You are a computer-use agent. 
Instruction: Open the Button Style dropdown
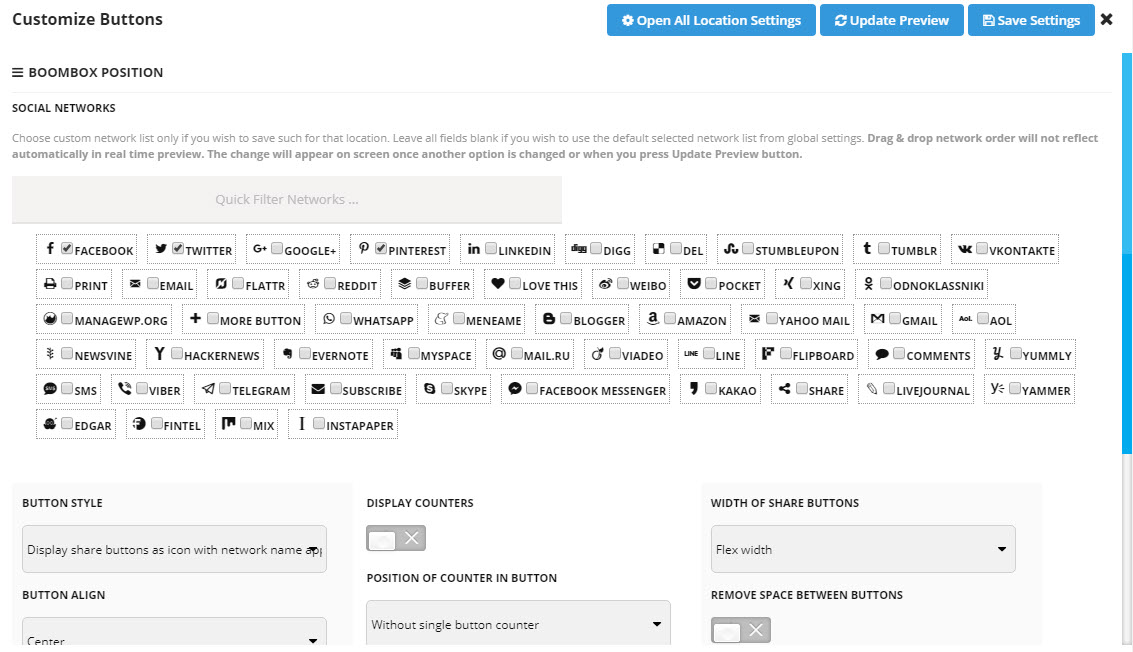(174, 549)
